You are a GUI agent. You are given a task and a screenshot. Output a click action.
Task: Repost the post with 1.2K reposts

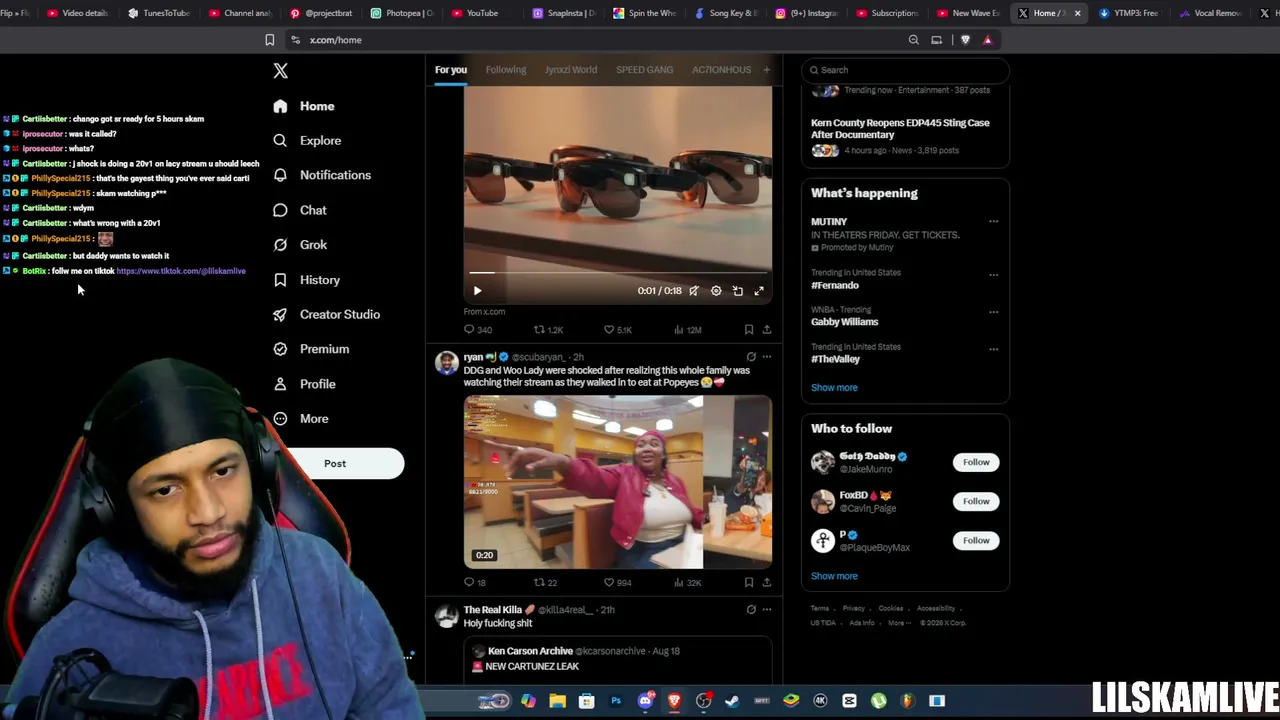coord(548,329)
